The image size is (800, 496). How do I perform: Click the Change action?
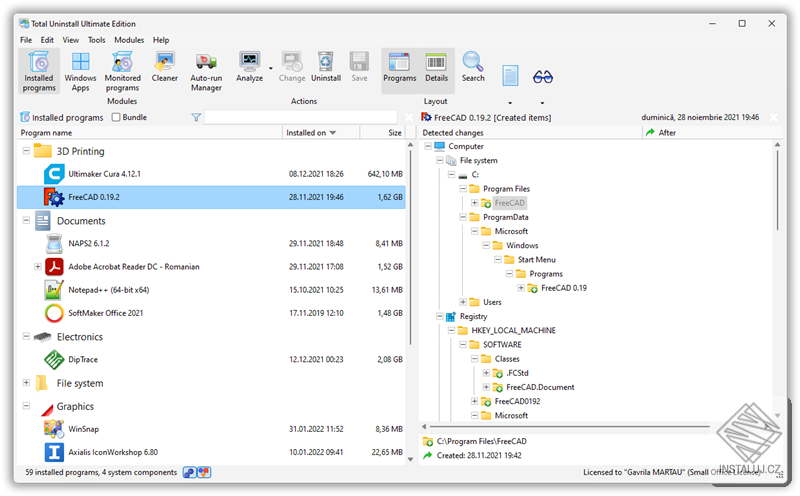click(x=292, y=67)
